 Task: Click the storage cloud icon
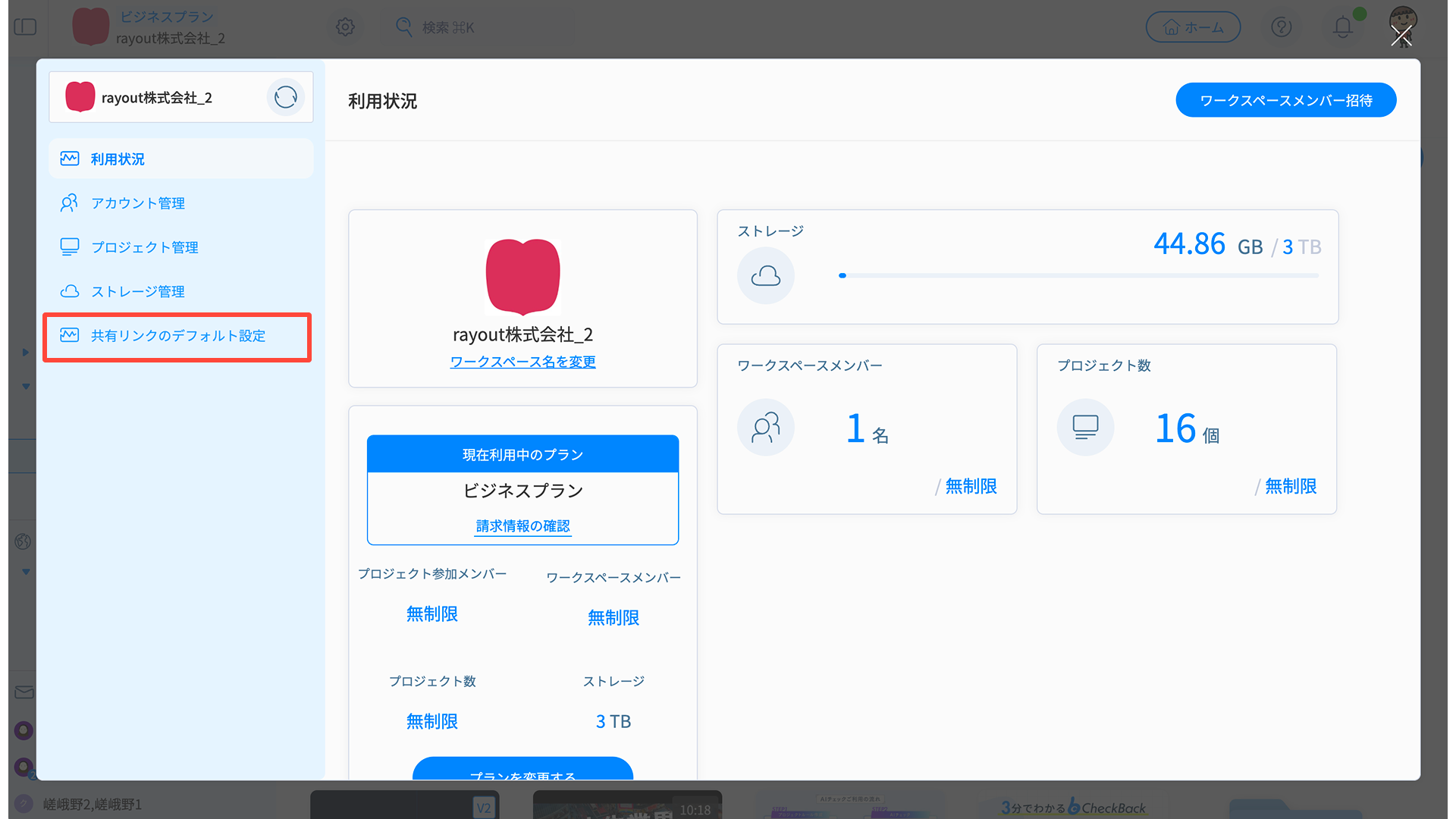pos(765,275)
